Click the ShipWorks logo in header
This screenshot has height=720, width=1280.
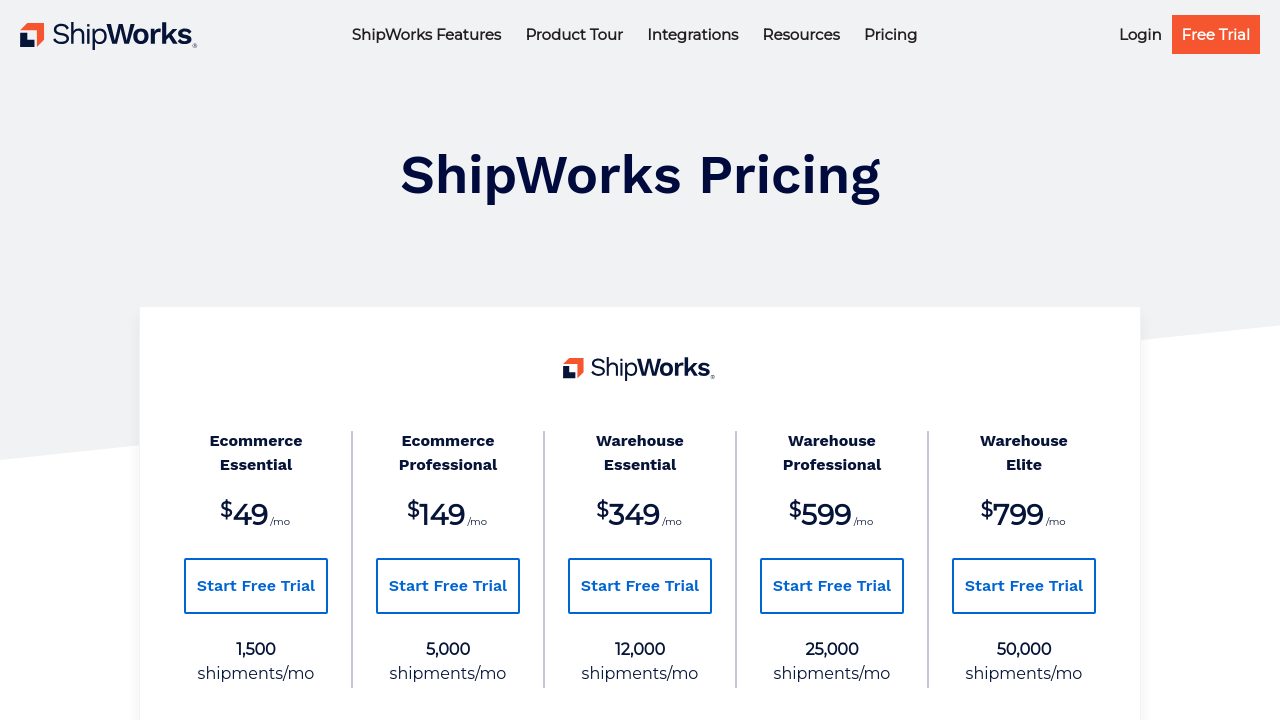(x=108, y=35)
